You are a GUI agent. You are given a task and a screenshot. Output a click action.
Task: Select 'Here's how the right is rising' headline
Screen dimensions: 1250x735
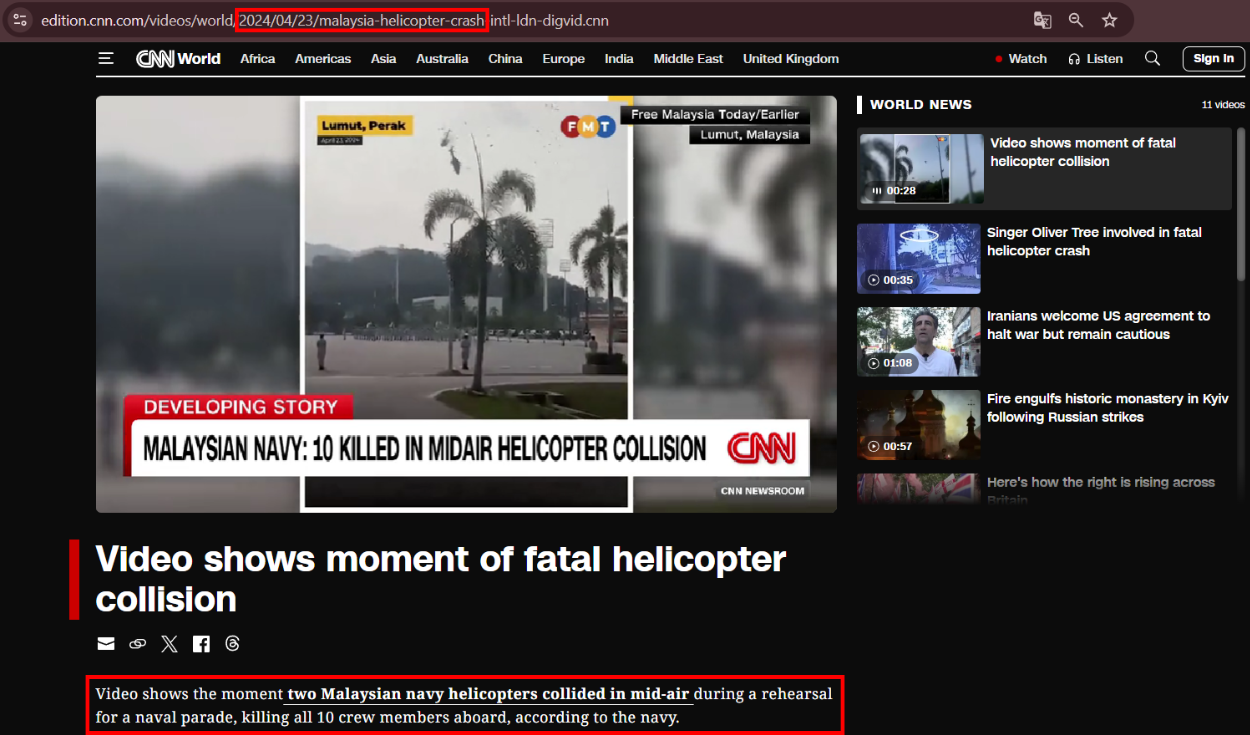coord(1101,490)
